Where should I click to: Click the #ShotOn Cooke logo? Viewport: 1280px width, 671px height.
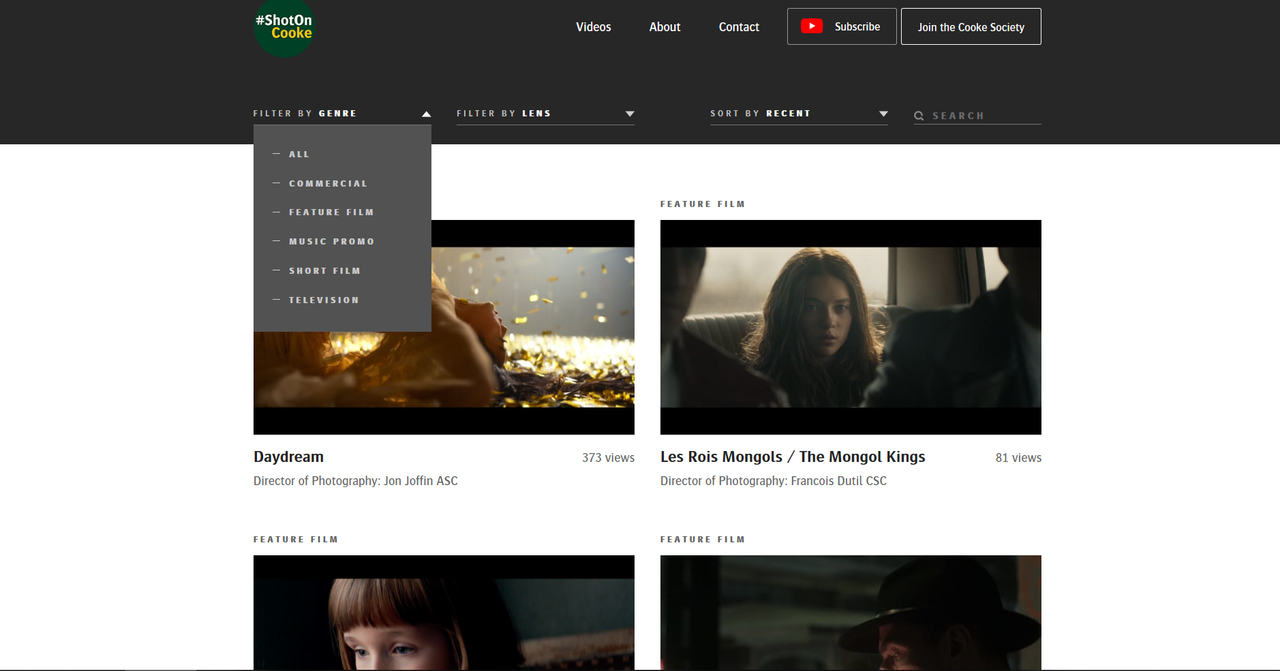coord(284,27)
